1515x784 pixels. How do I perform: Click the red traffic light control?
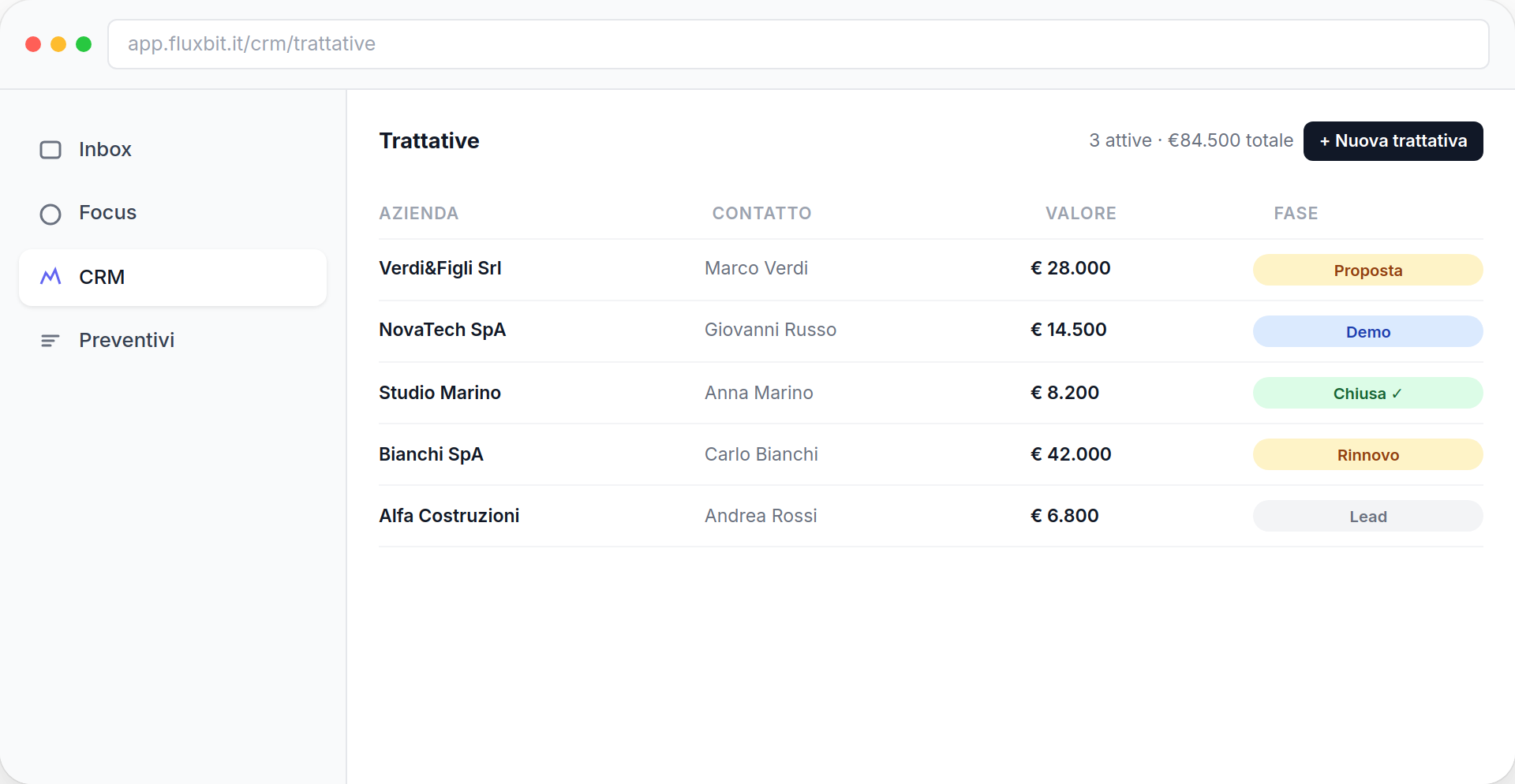coord(32,44)
